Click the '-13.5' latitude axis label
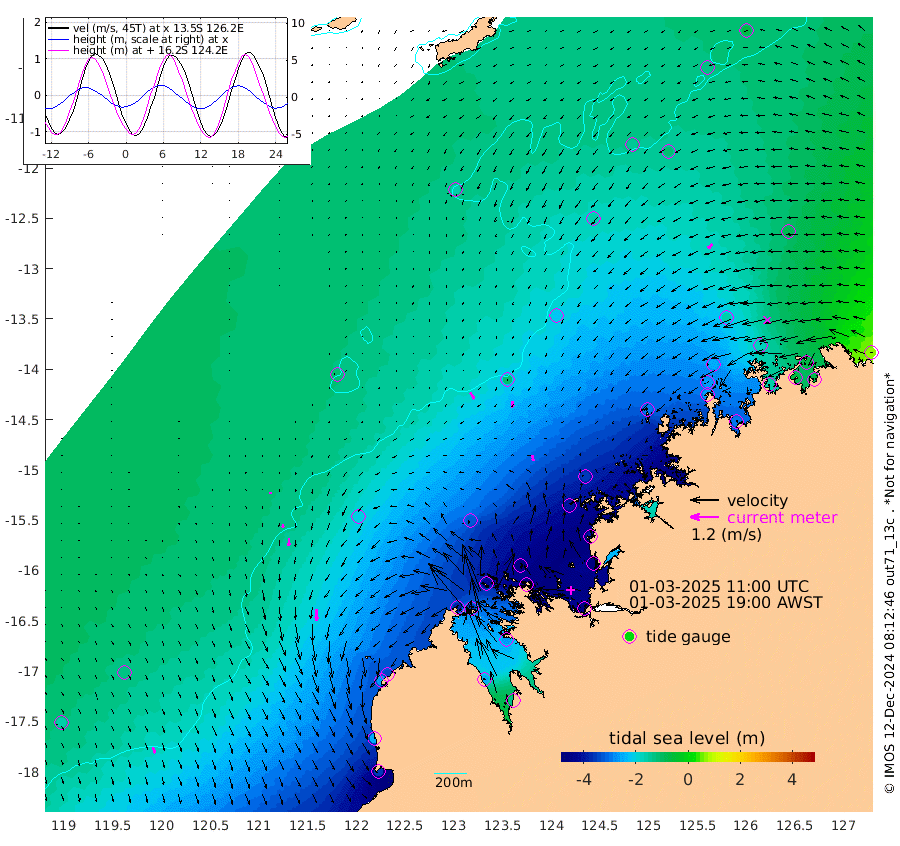Image resolution: width=900 pixels, height=846 pixels. click(x=22, y=319)
